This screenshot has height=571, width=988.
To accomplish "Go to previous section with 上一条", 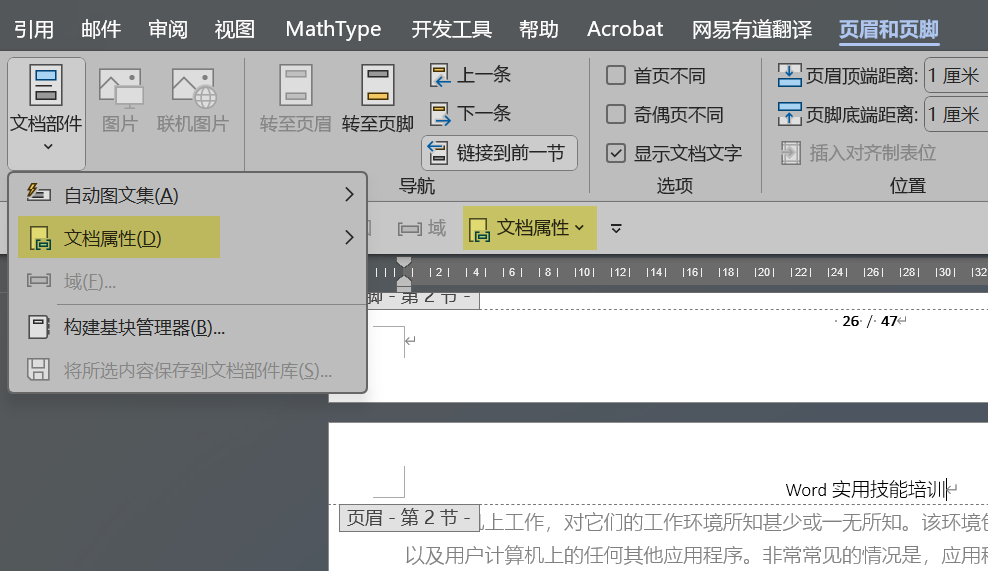I will 469,75.
